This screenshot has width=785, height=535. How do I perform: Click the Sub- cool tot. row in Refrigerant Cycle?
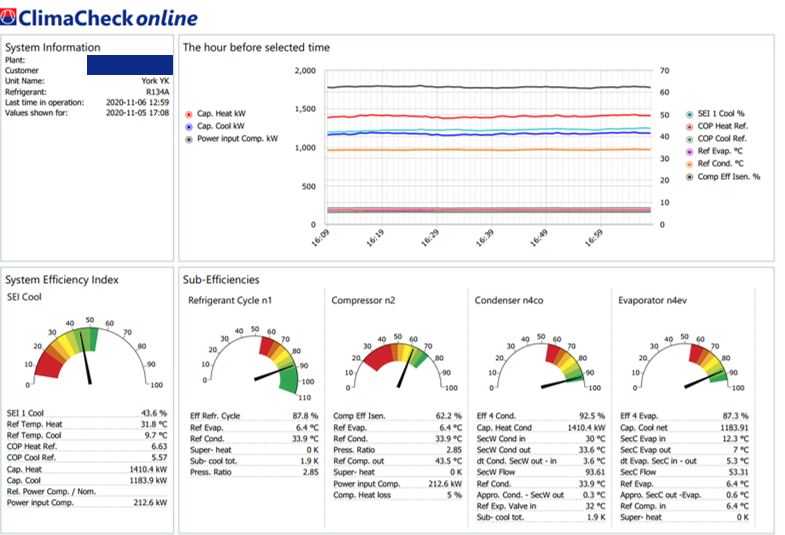pyautogui.click(x=254, y=461)
